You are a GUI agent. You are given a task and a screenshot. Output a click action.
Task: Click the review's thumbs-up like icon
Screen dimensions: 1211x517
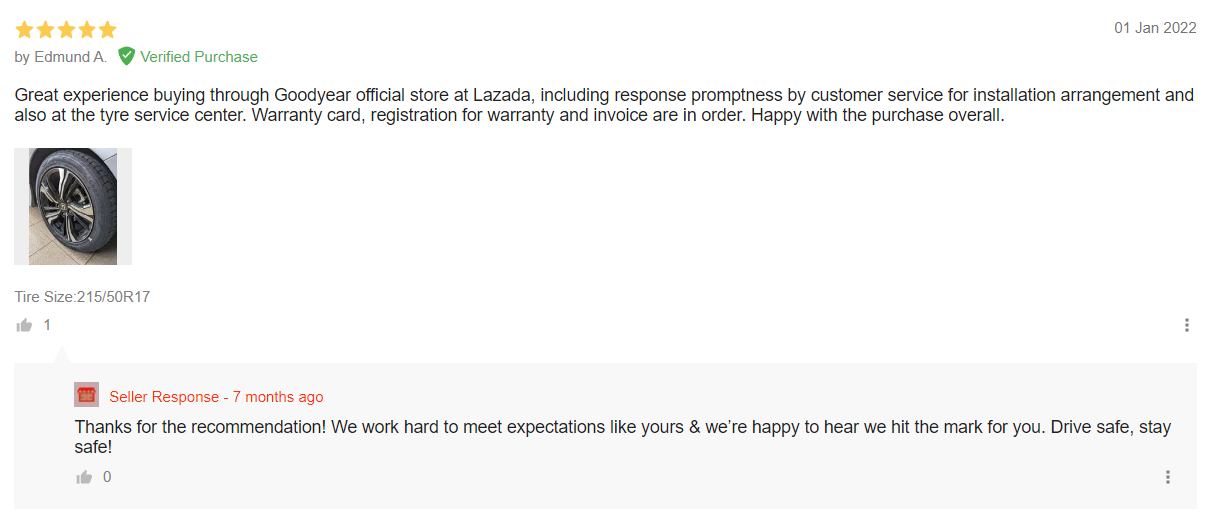[x=24, y=325]
